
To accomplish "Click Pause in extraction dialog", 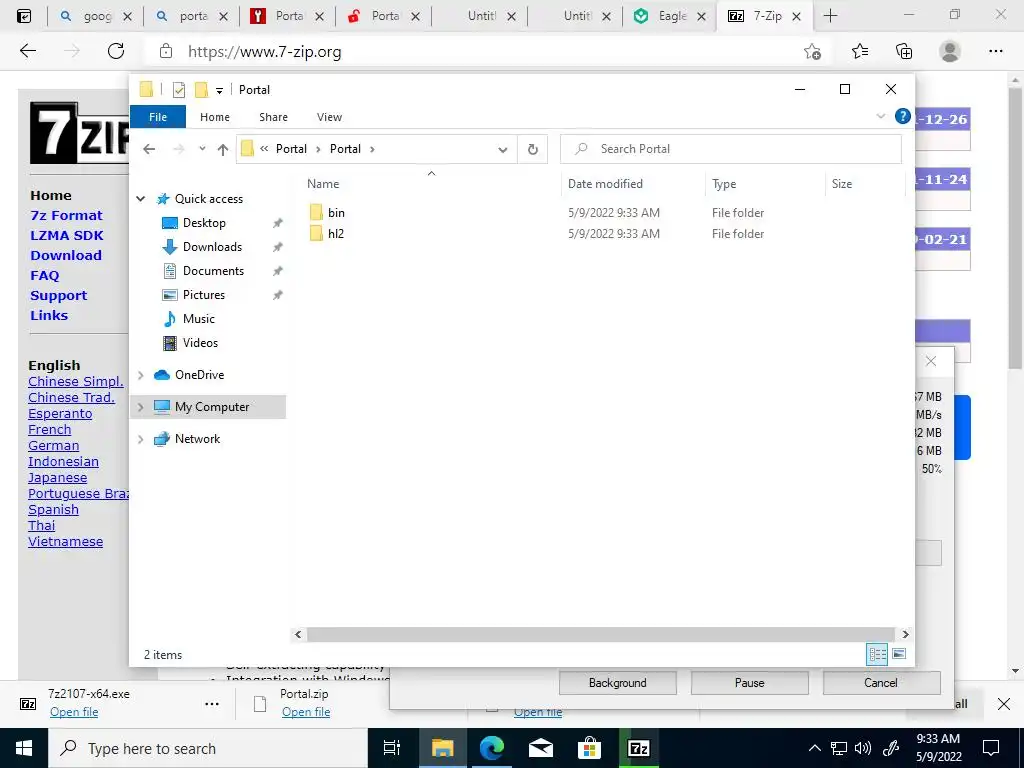I will [749, 683].
